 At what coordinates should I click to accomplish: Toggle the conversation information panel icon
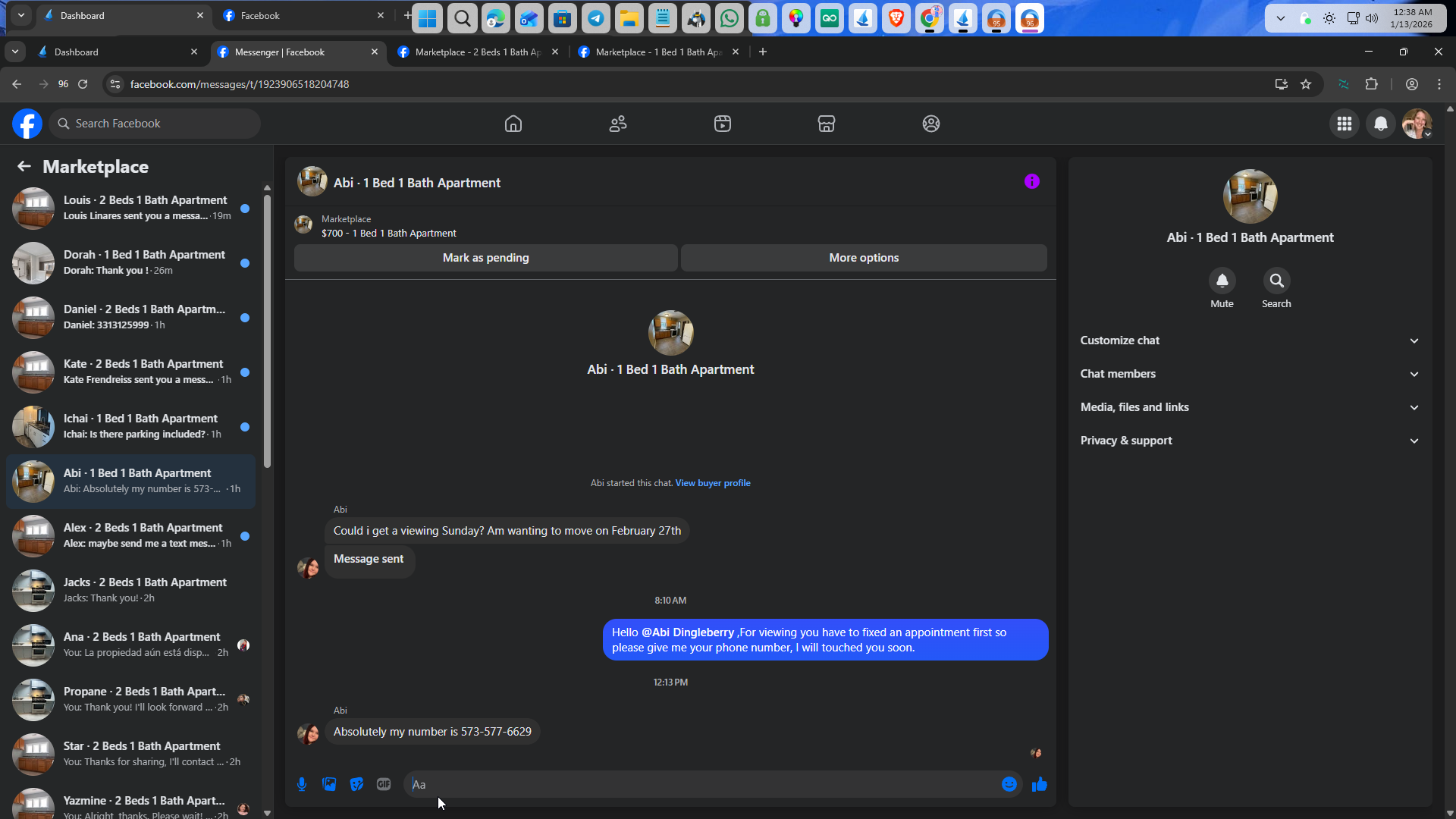[1031, 181]
